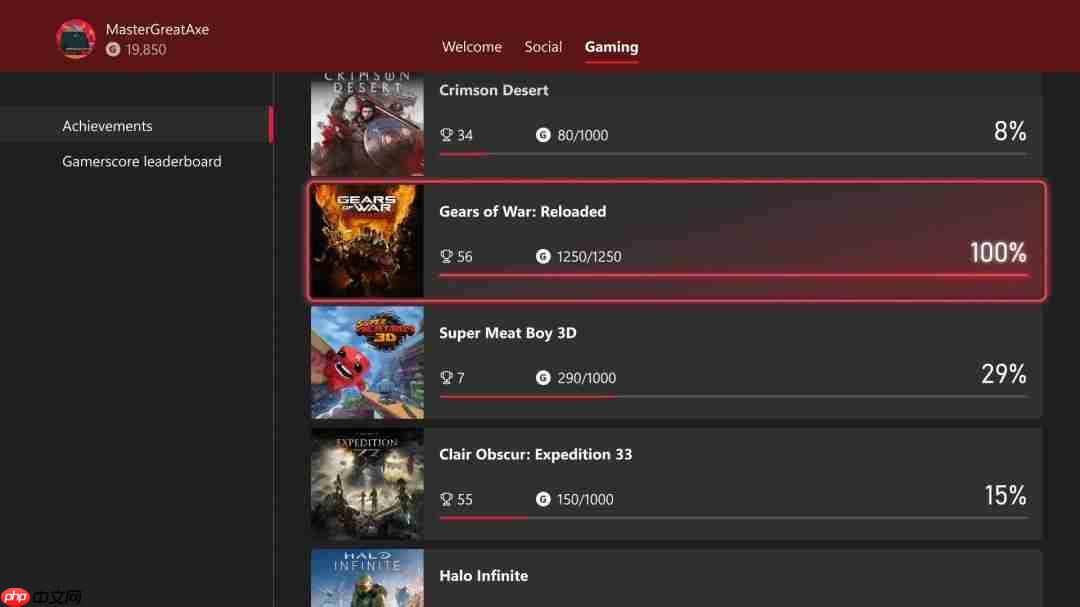The width and height of the screenshot is (1080, 607).
Task: Open the MasterGreatAxe profile avatar
Action: tap(76, 39)
